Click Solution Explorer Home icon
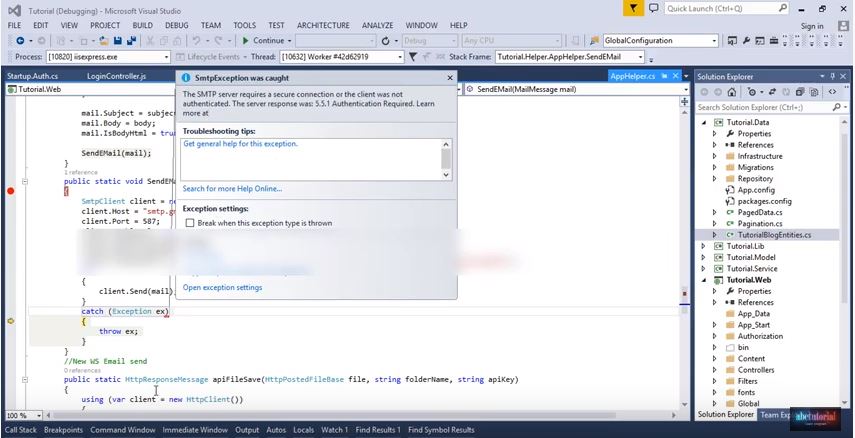Screen dimensions: 855x438 tap(732, 92)
